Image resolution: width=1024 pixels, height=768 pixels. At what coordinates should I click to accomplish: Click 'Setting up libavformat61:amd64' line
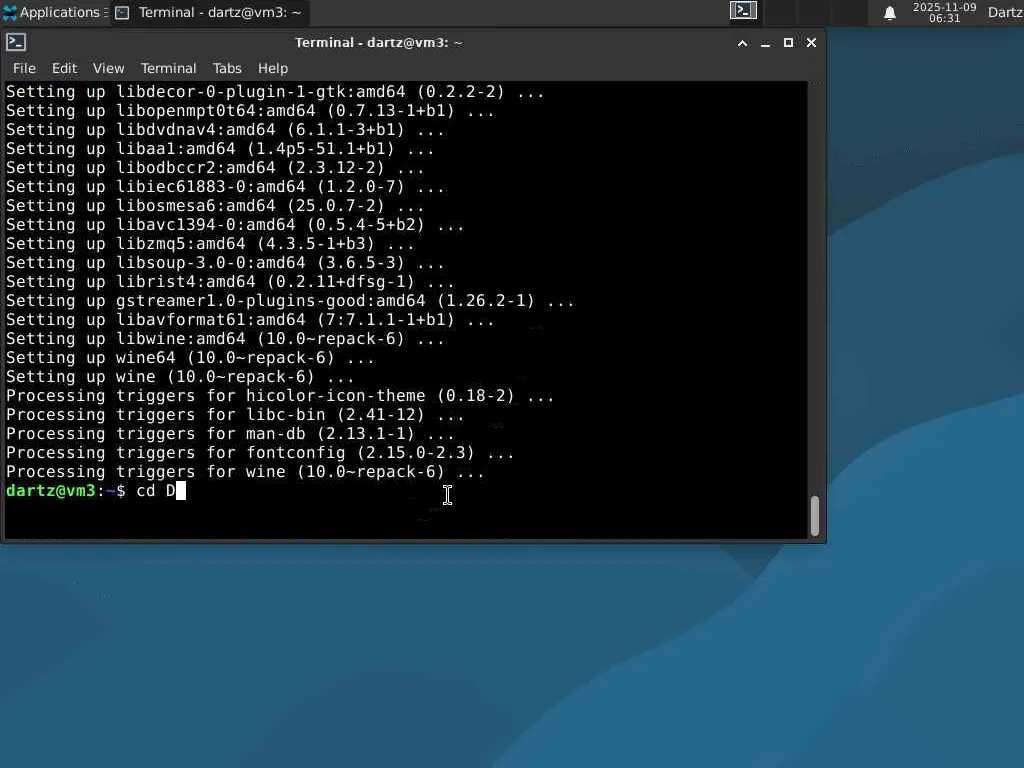click(x=250, y=320)
